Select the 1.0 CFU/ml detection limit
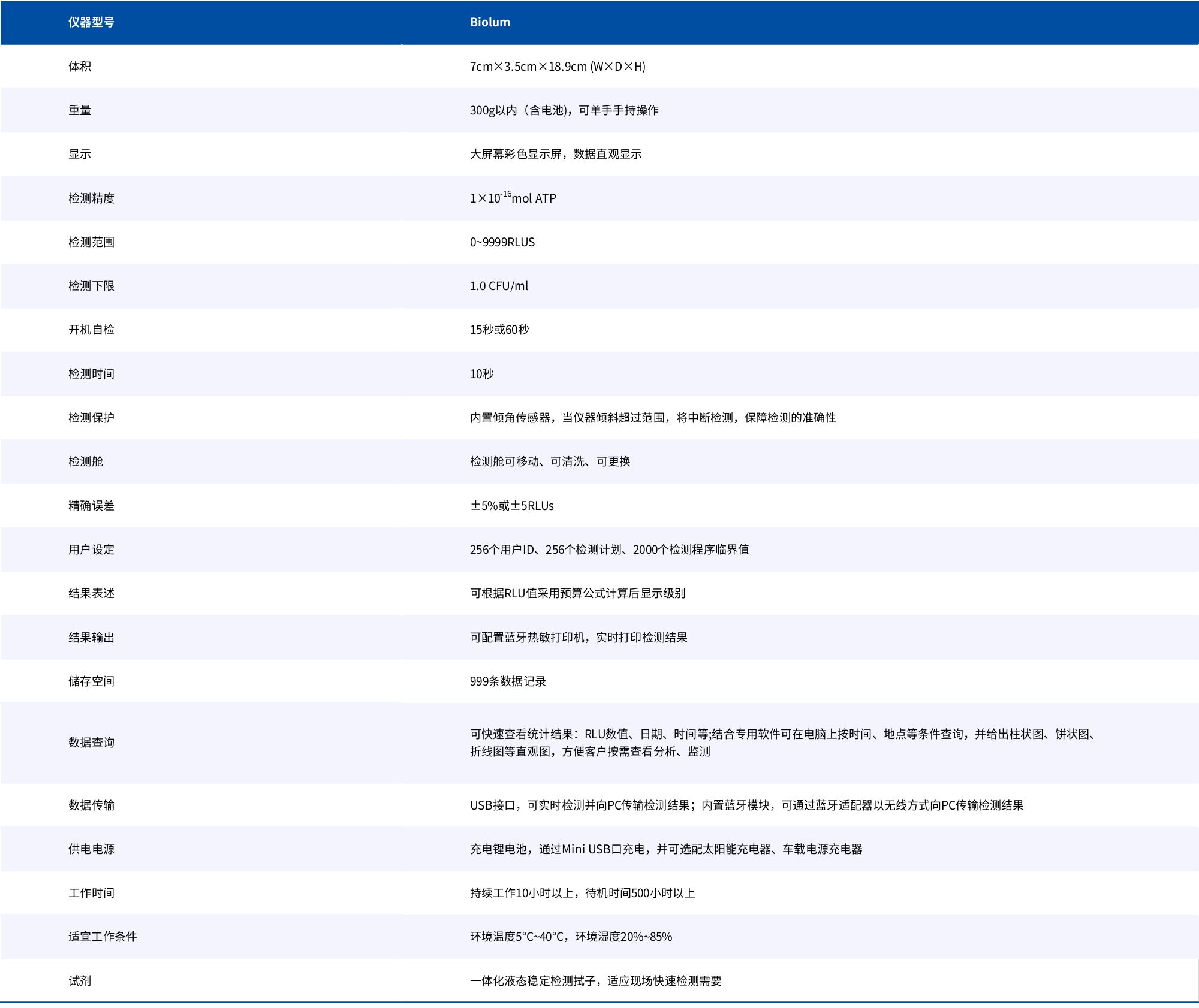The height and width of the screenshot is (1008, 1199). click(x=499, y=286)
